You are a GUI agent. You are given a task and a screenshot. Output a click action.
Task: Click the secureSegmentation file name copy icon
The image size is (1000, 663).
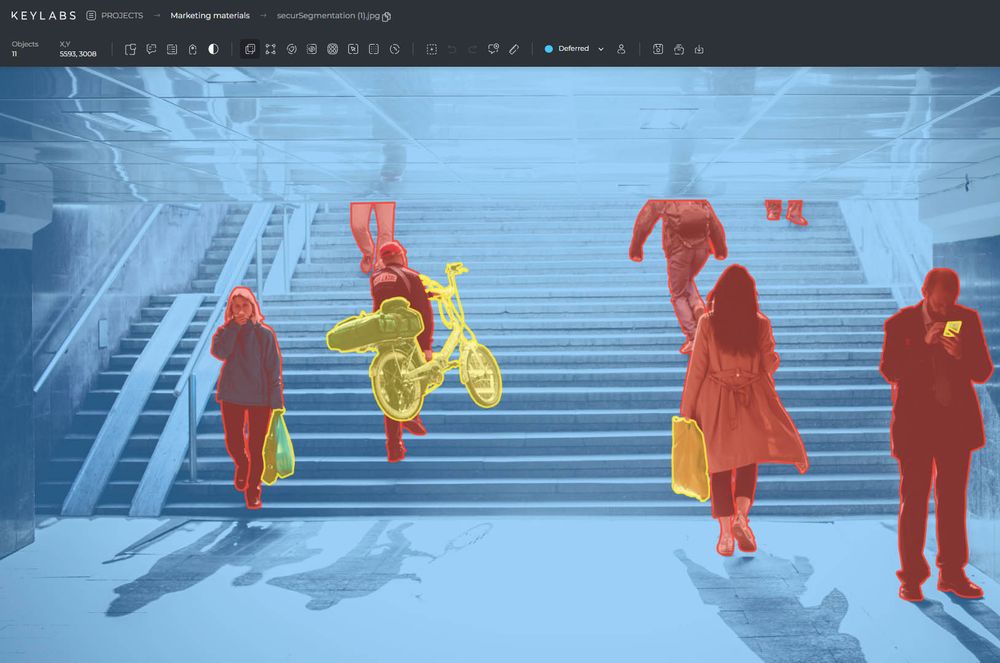(385, 15)
